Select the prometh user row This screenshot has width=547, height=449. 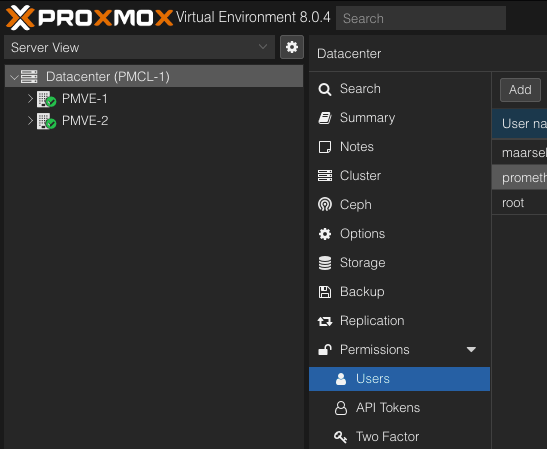tap(520, 178)
